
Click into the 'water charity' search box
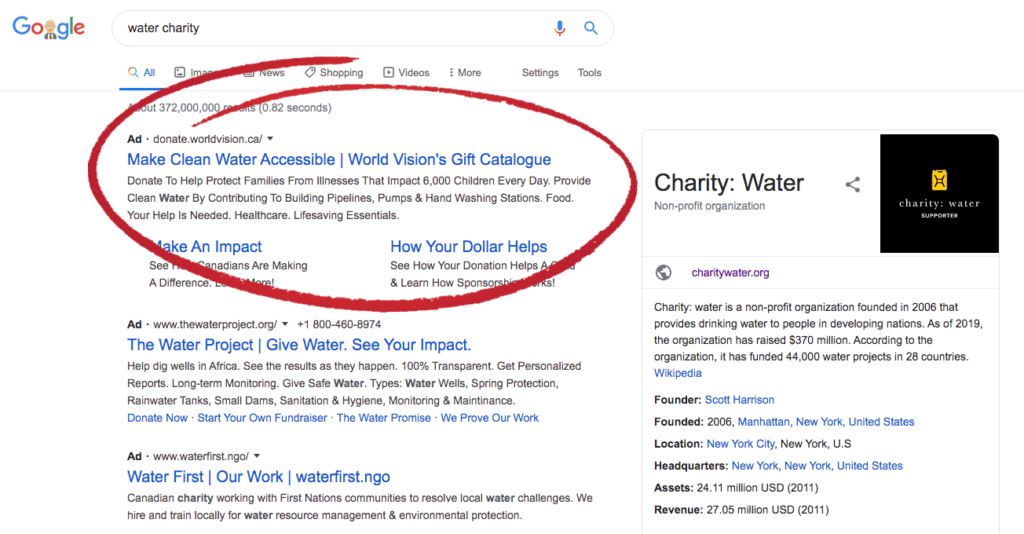click(330, 28)
